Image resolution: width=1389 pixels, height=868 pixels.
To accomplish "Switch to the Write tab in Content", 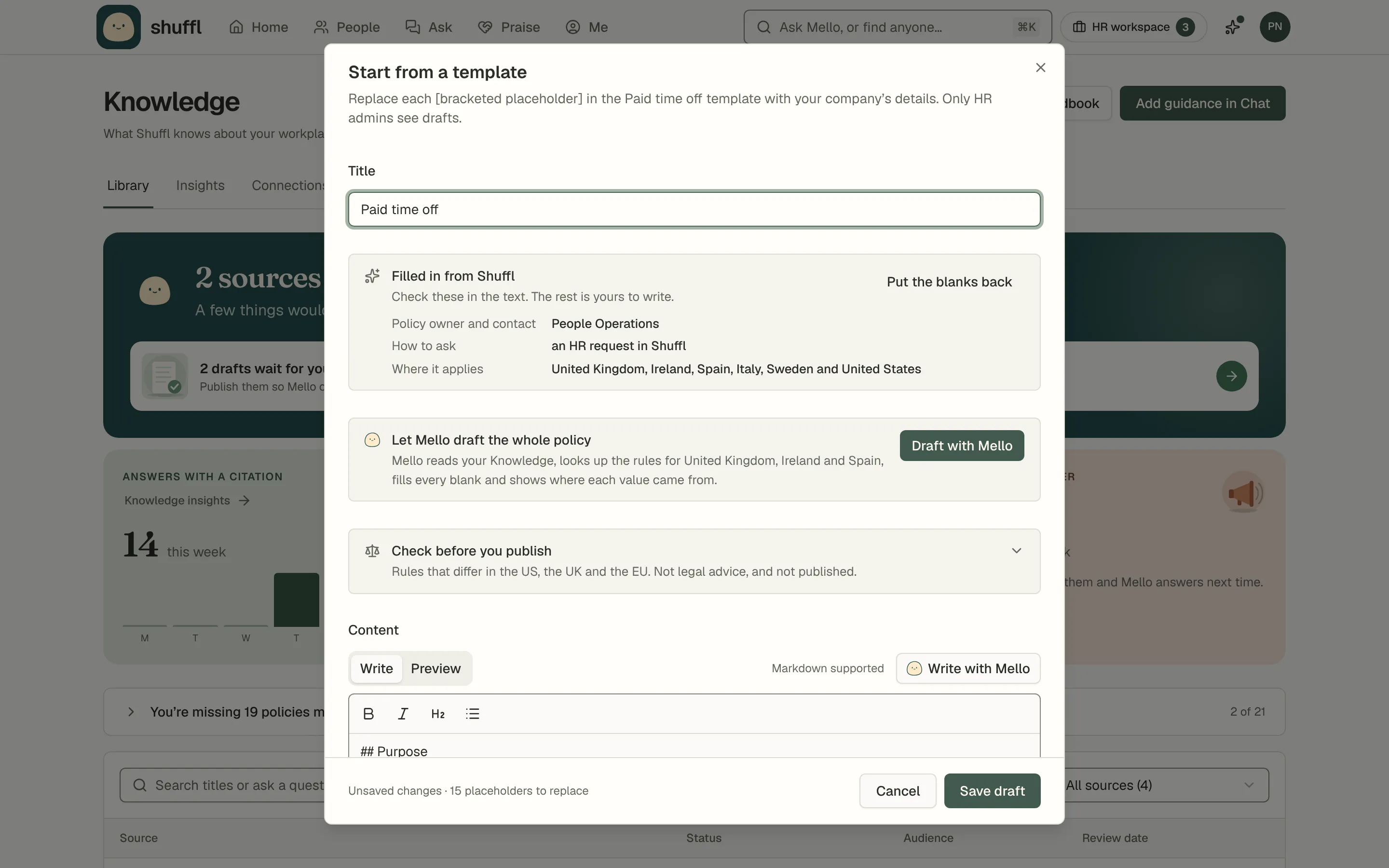I will (x=377, y=668).
